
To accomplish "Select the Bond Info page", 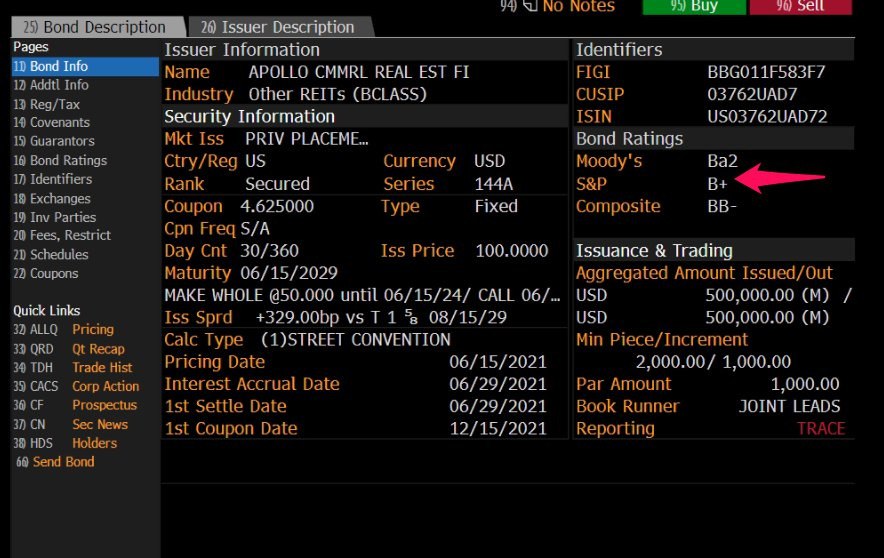I will (85, 67).
